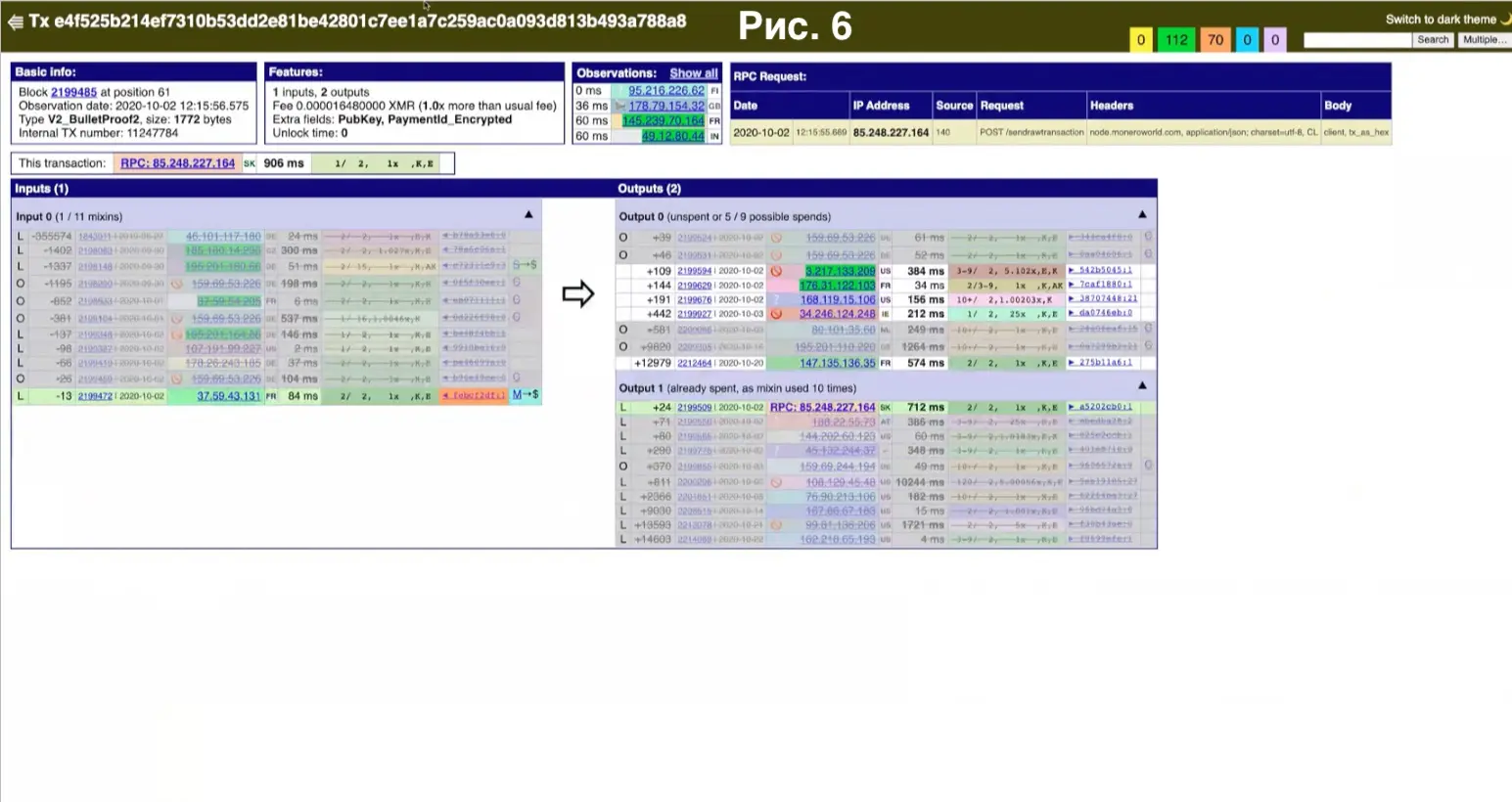Click the blue 0 counter box

click(1247, 40)
